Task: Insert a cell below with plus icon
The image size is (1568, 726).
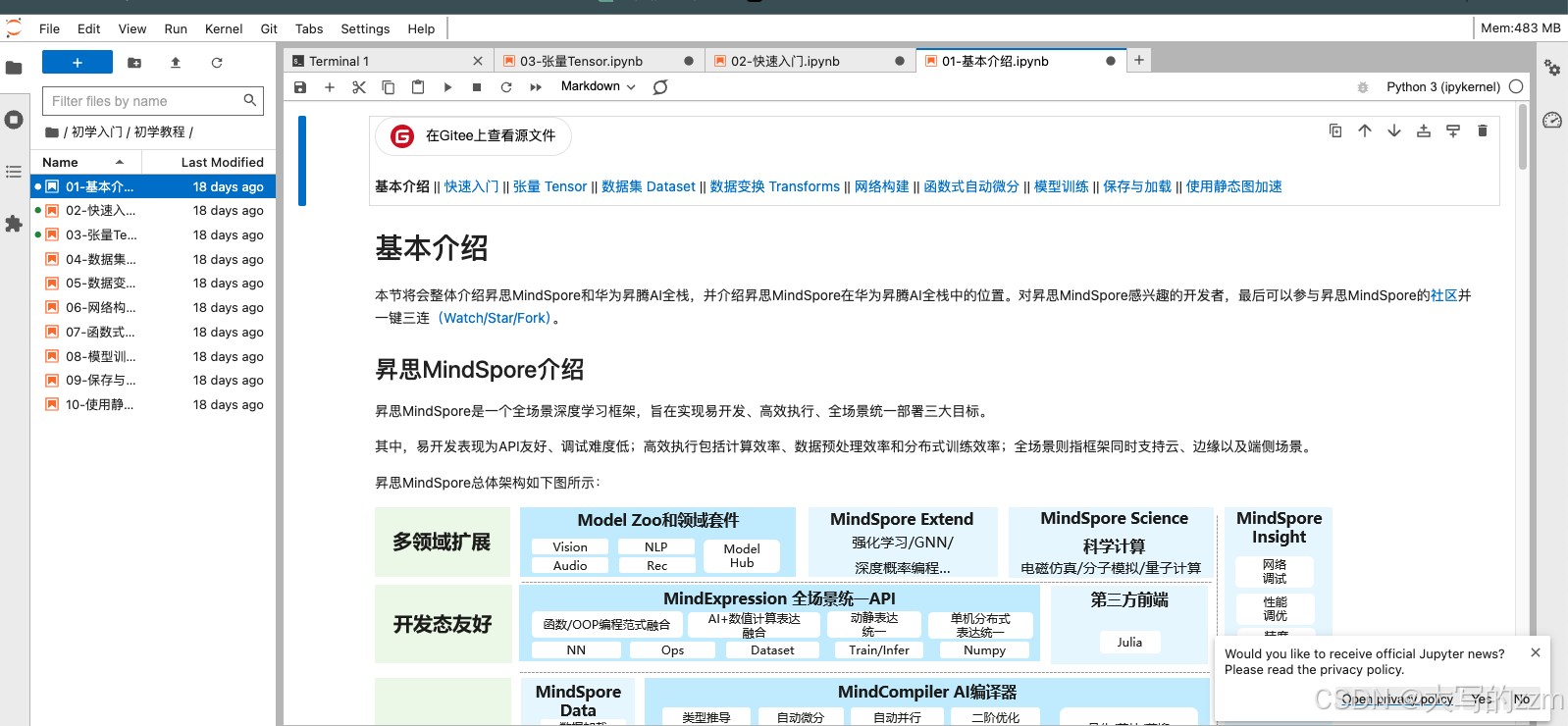Action: tap(330, 87)
